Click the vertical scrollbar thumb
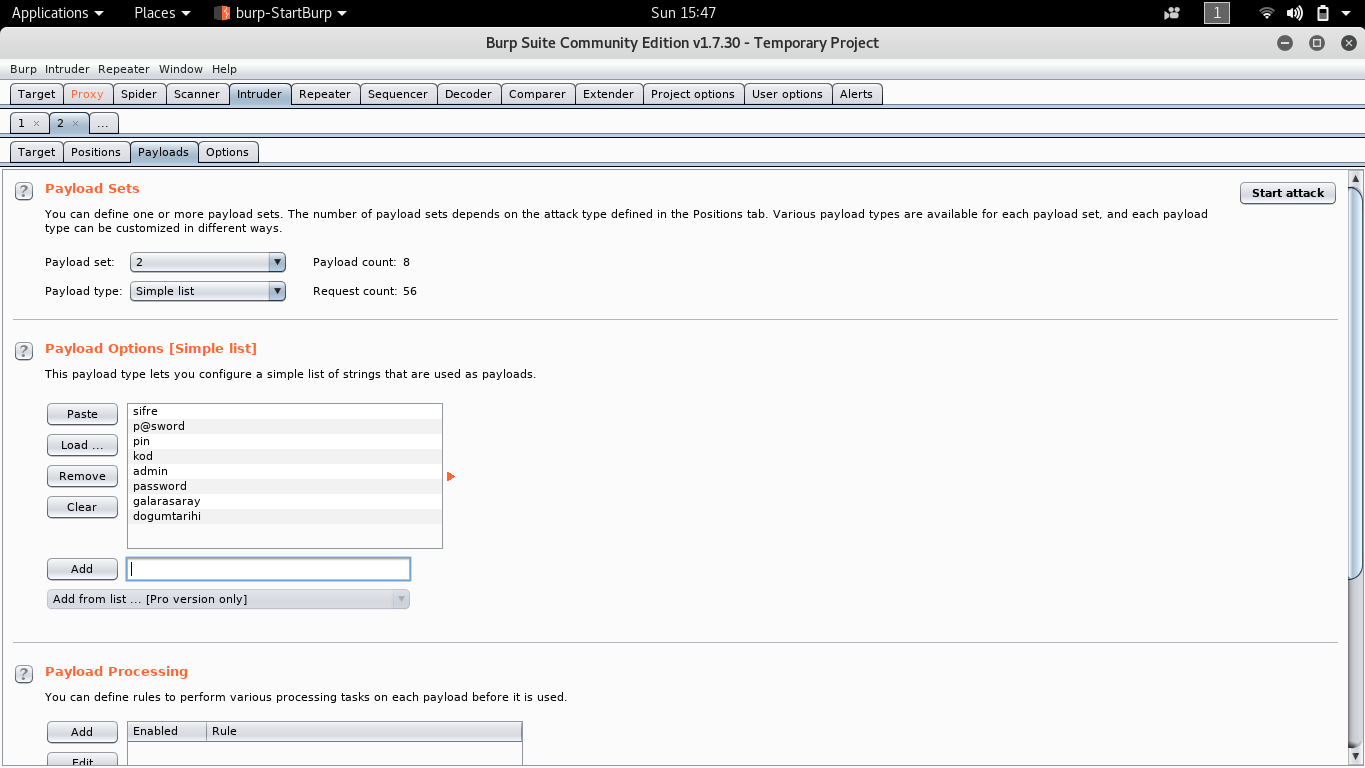Image resolution: width=1365 pixels, height=768 pixels. click(x=1355, y=382)
